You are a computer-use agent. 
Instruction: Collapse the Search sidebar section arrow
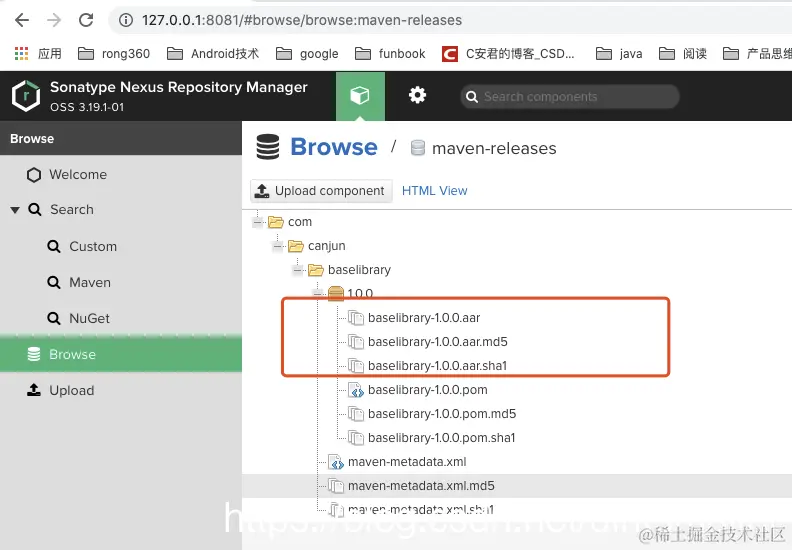[x=15, y=210]
